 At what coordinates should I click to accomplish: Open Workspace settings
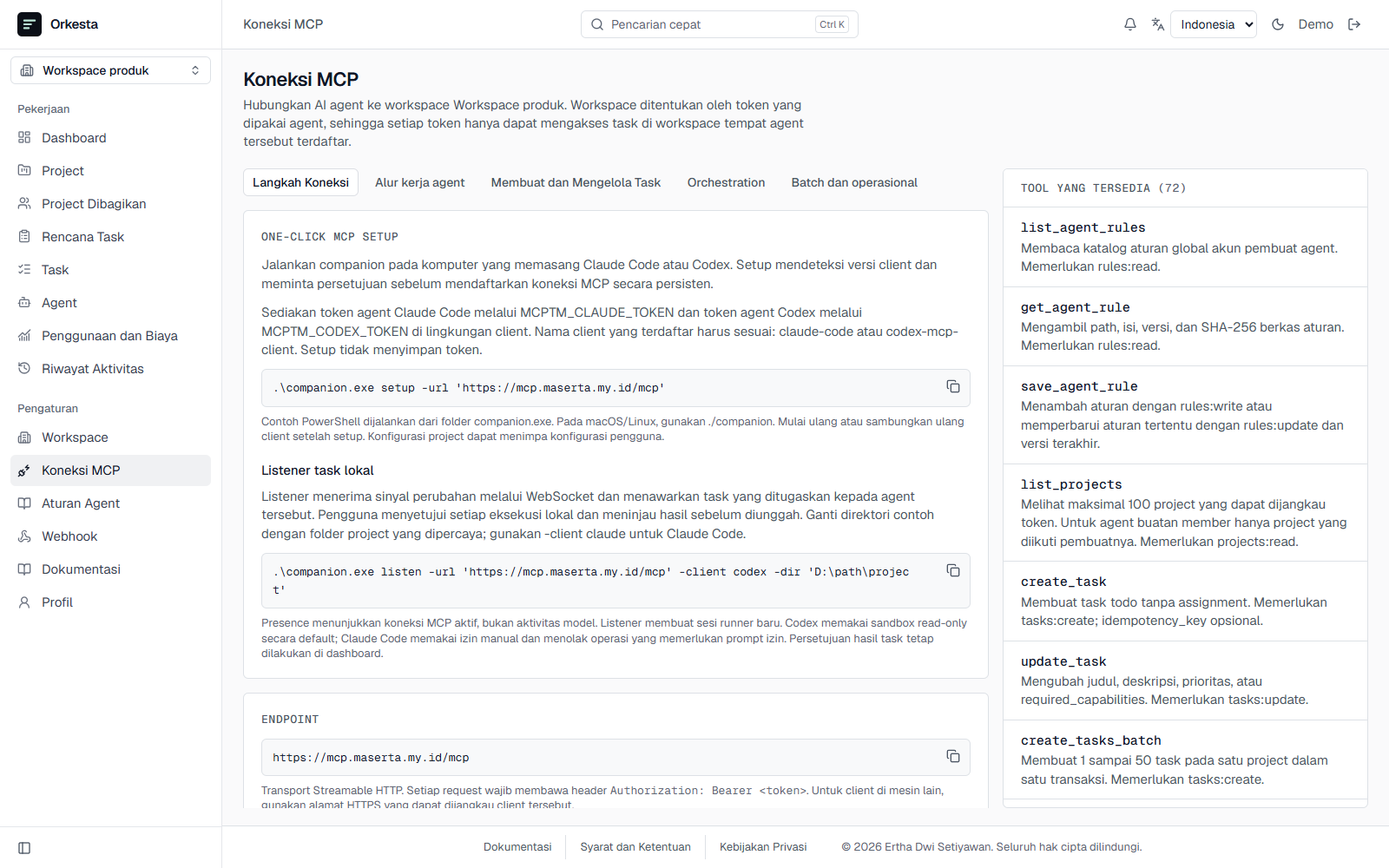pyautogui.click(x=110, y=437)
